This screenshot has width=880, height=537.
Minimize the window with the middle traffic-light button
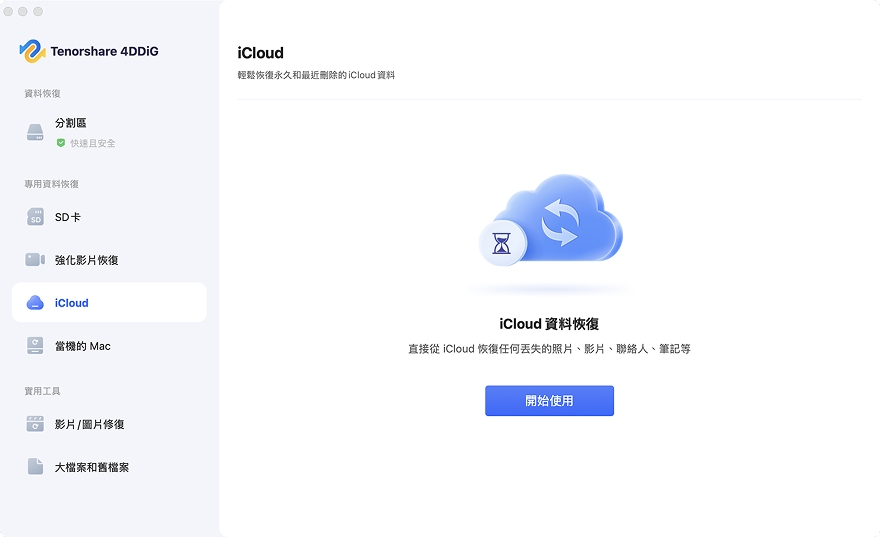(x=23, y=11)
